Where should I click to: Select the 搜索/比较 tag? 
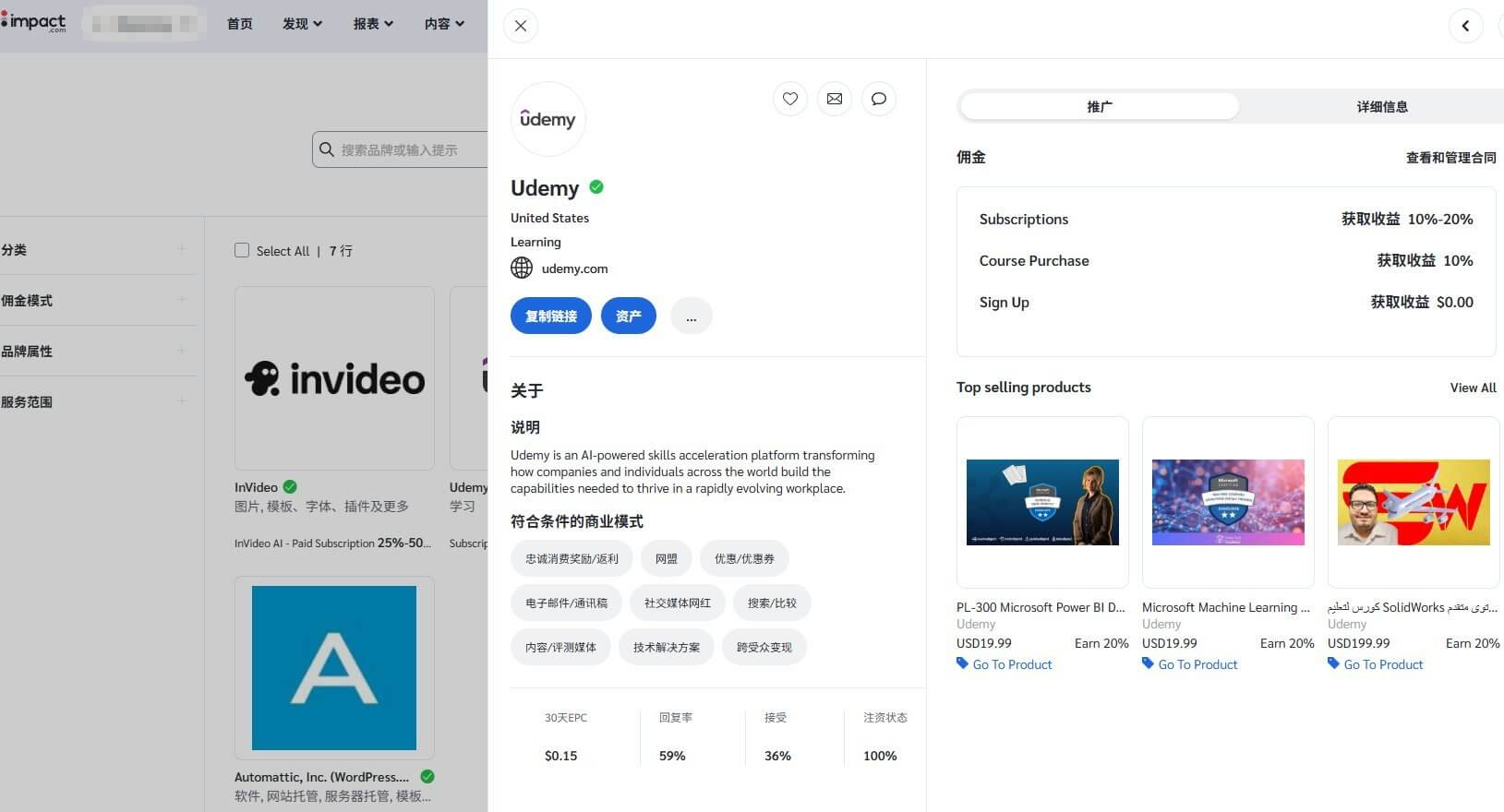point(772,603)
